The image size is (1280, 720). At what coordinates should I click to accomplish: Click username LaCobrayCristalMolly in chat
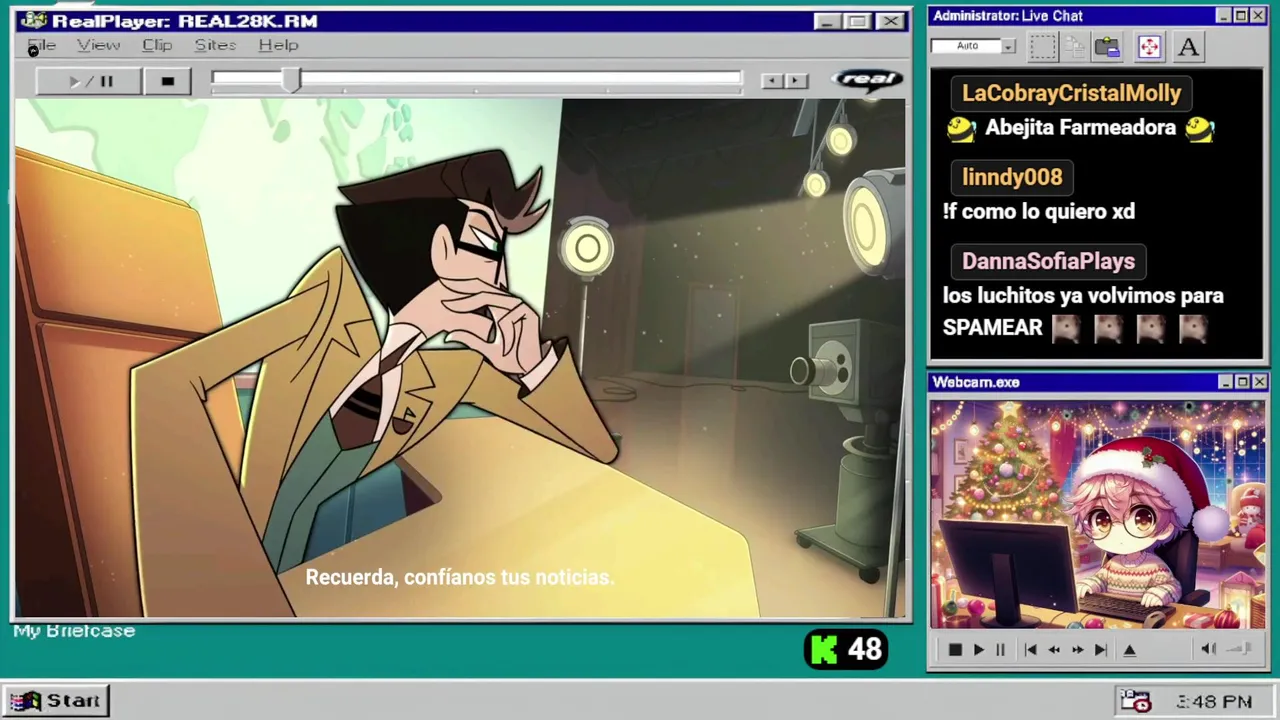pos(1071,93)
